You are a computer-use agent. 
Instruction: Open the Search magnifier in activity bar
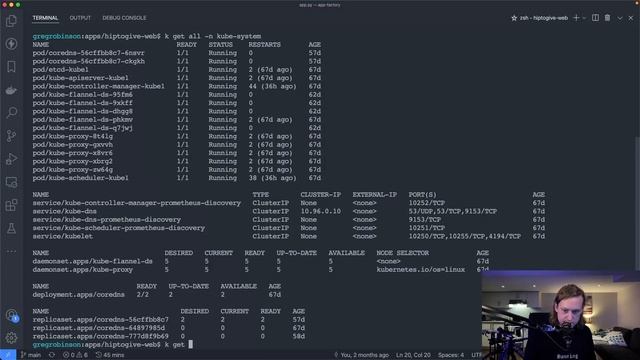[11, 112]
